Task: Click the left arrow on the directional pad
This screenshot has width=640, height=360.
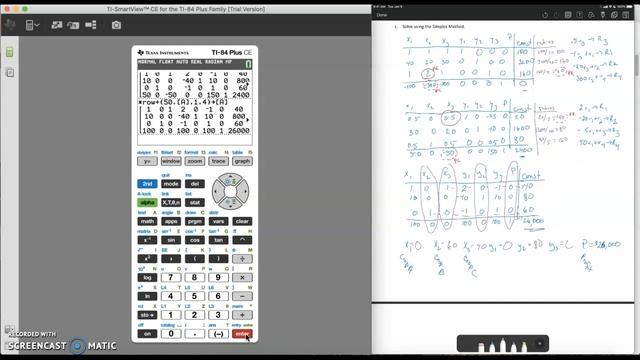Action: (x=218, y=191)
